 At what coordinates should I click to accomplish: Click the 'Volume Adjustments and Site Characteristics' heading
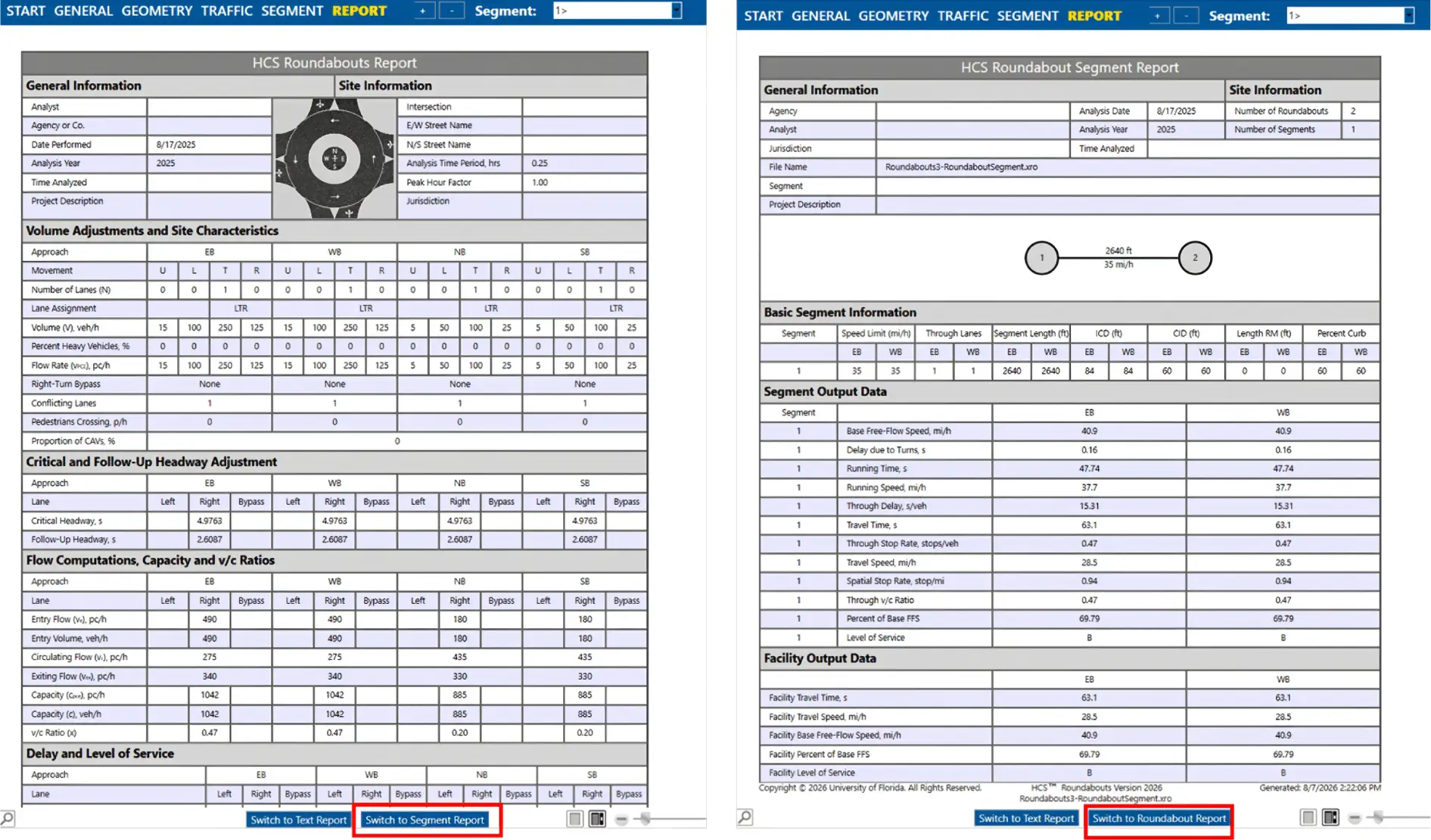click(x=152, y=231)
